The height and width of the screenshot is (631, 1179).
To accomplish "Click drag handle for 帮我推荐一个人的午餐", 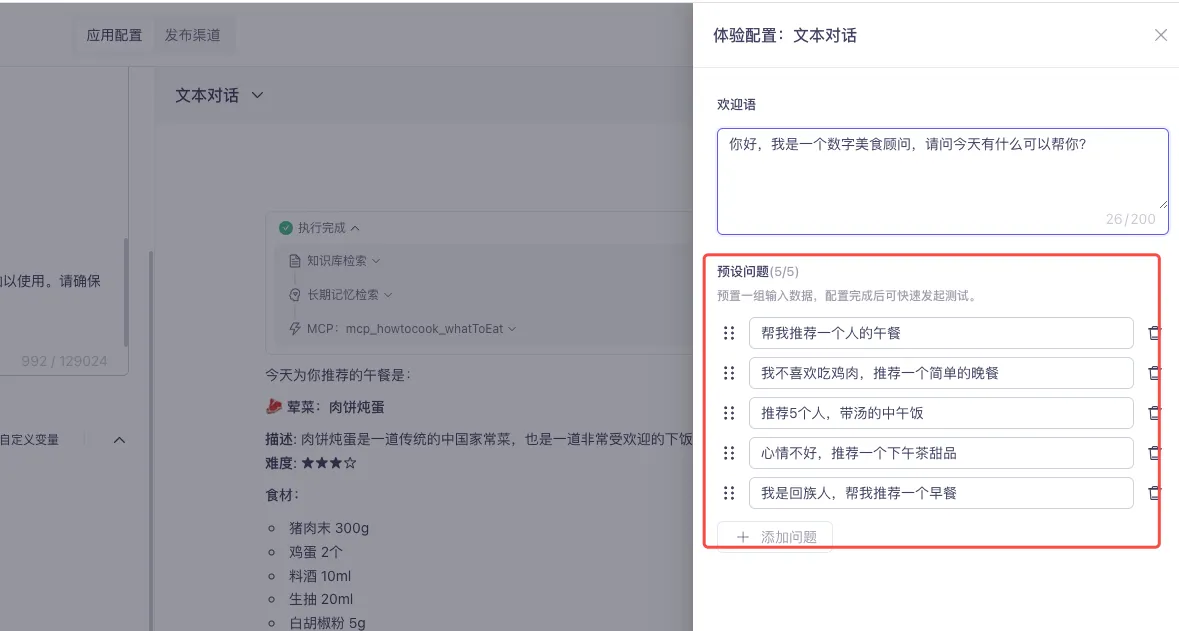I will coord(729,333).
